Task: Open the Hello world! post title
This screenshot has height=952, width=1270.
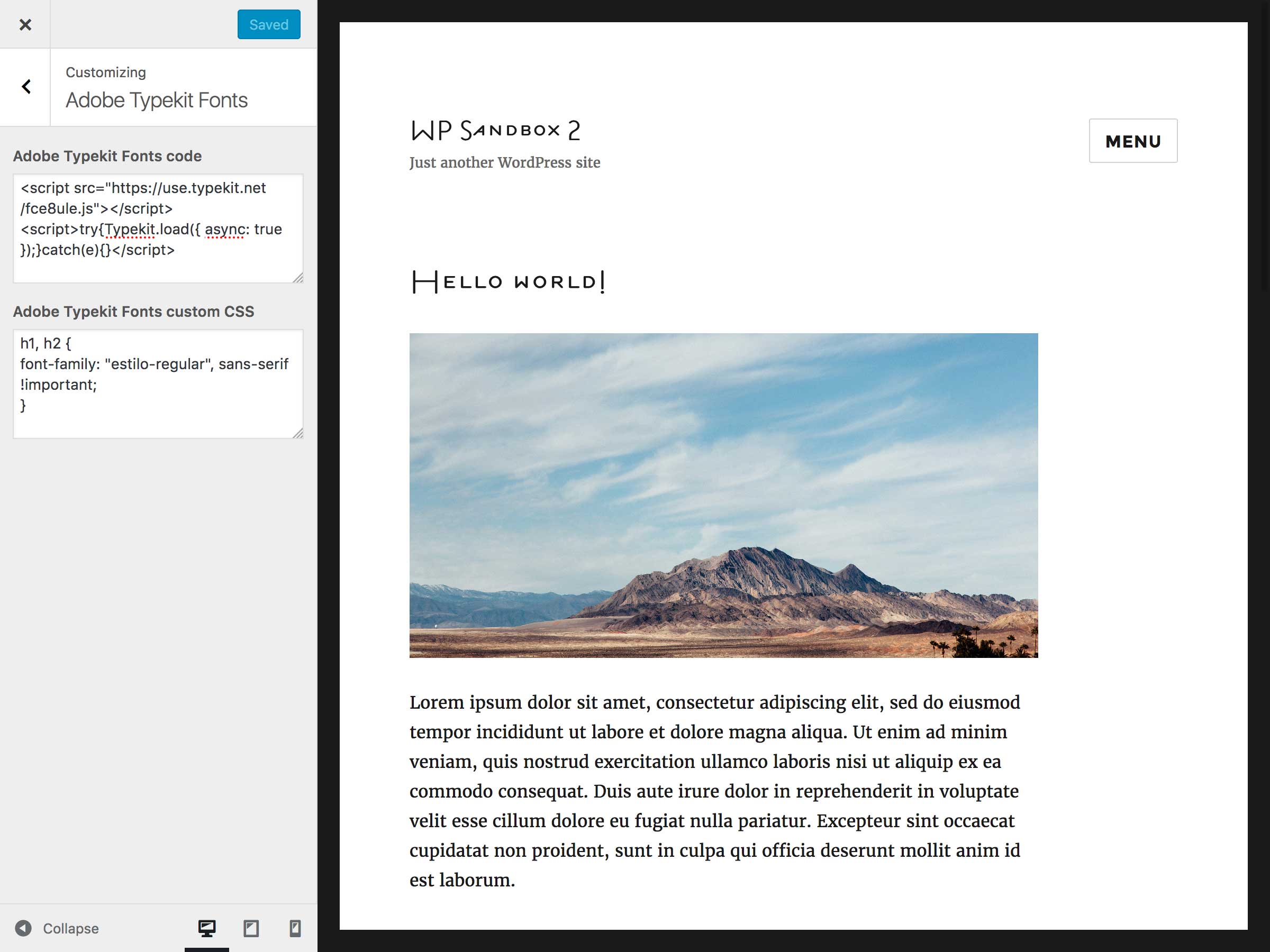Action: [x=508, y=282]
